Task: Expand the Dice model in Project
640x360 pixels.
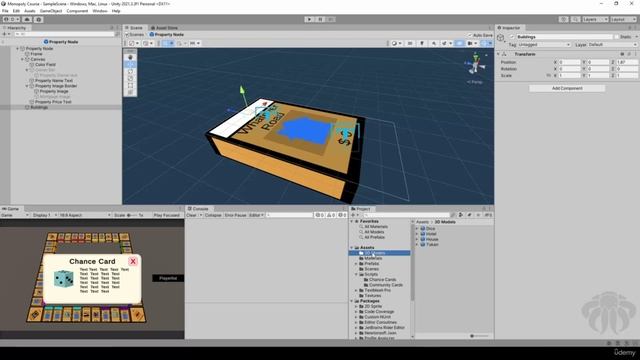Action: coord(417,229)
